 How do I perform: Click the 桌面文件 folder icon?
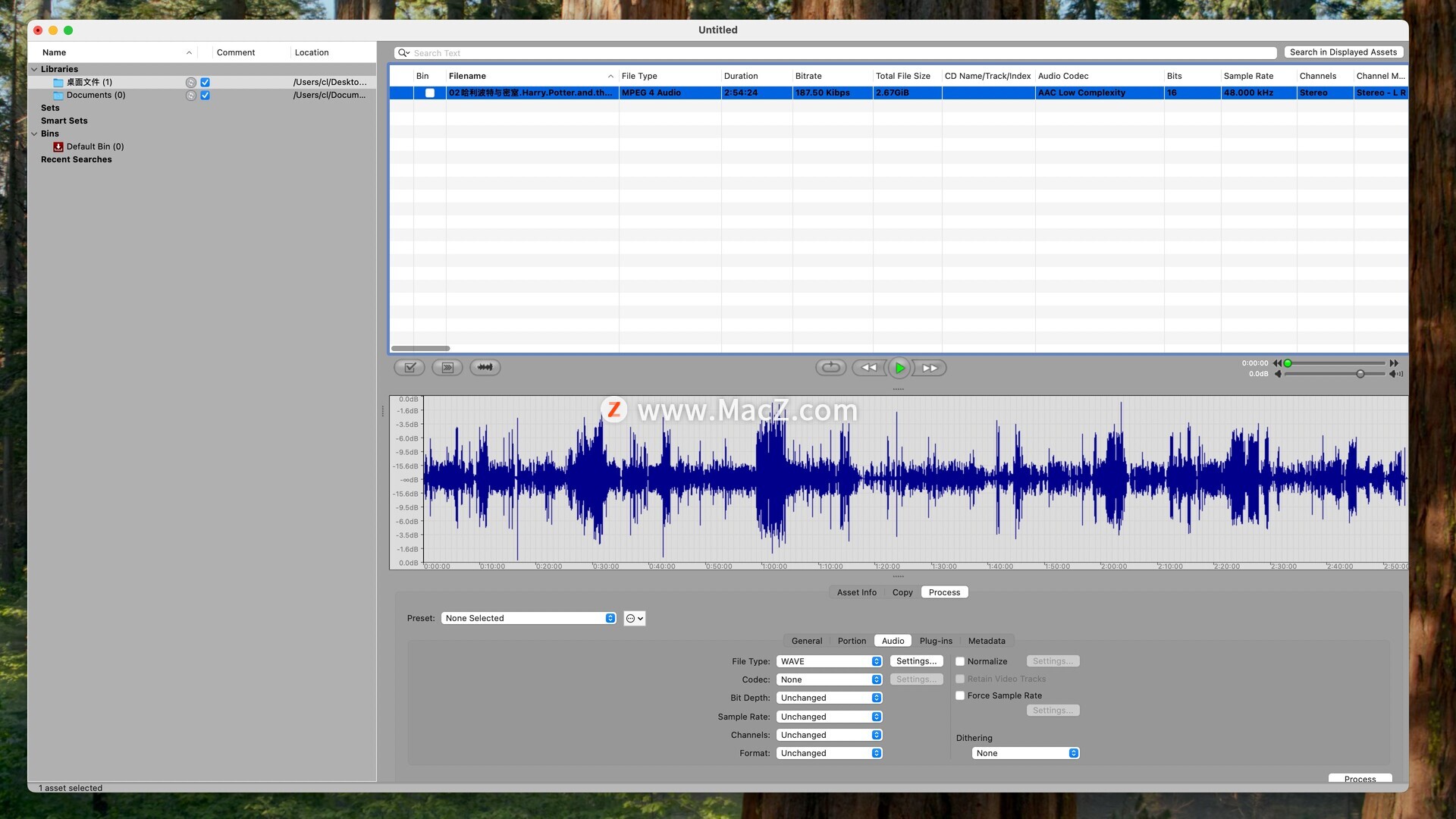(x=58, y=83)
